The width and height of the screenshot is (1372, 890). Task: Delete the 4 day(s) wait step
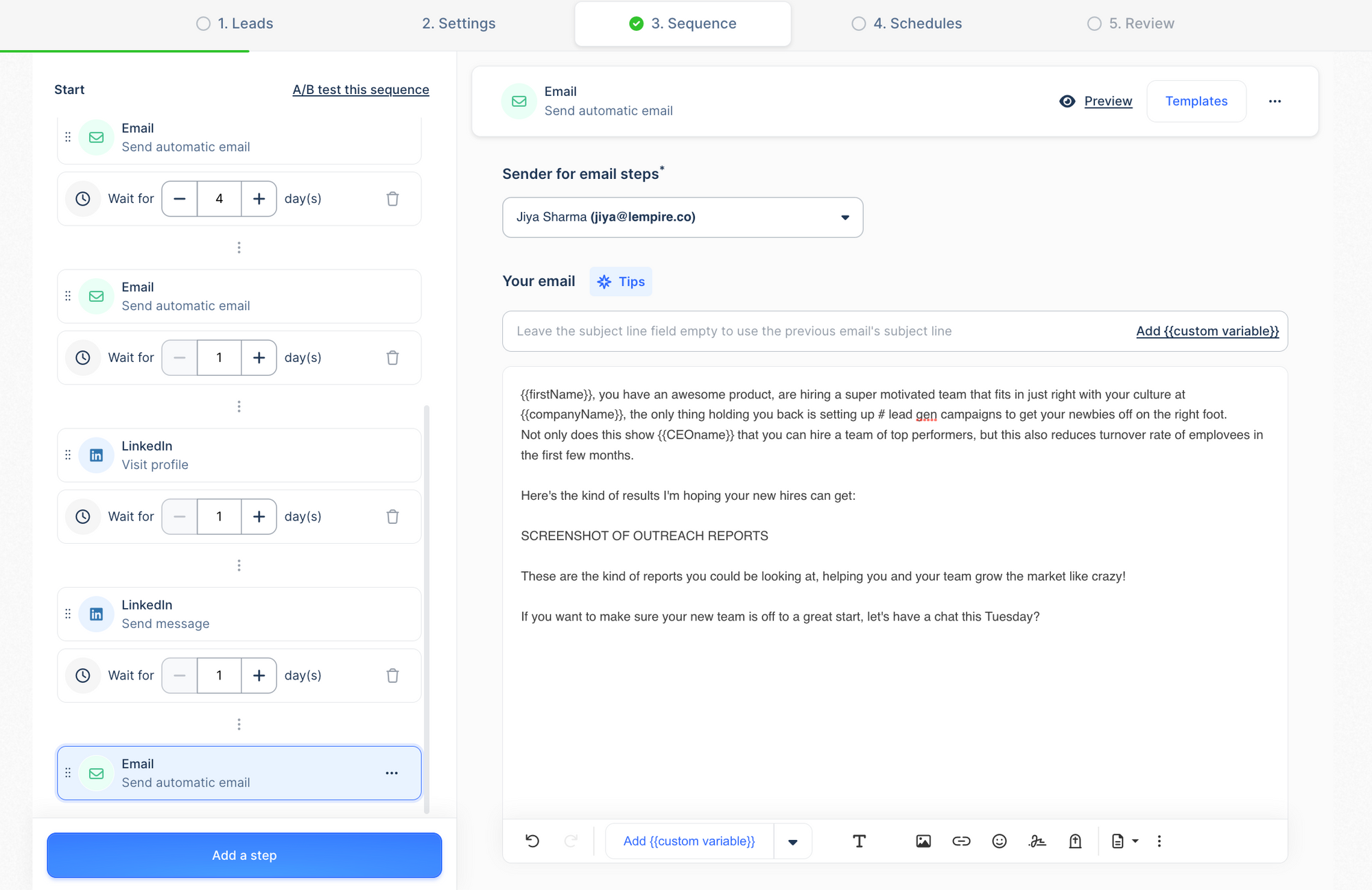[392, 199]
